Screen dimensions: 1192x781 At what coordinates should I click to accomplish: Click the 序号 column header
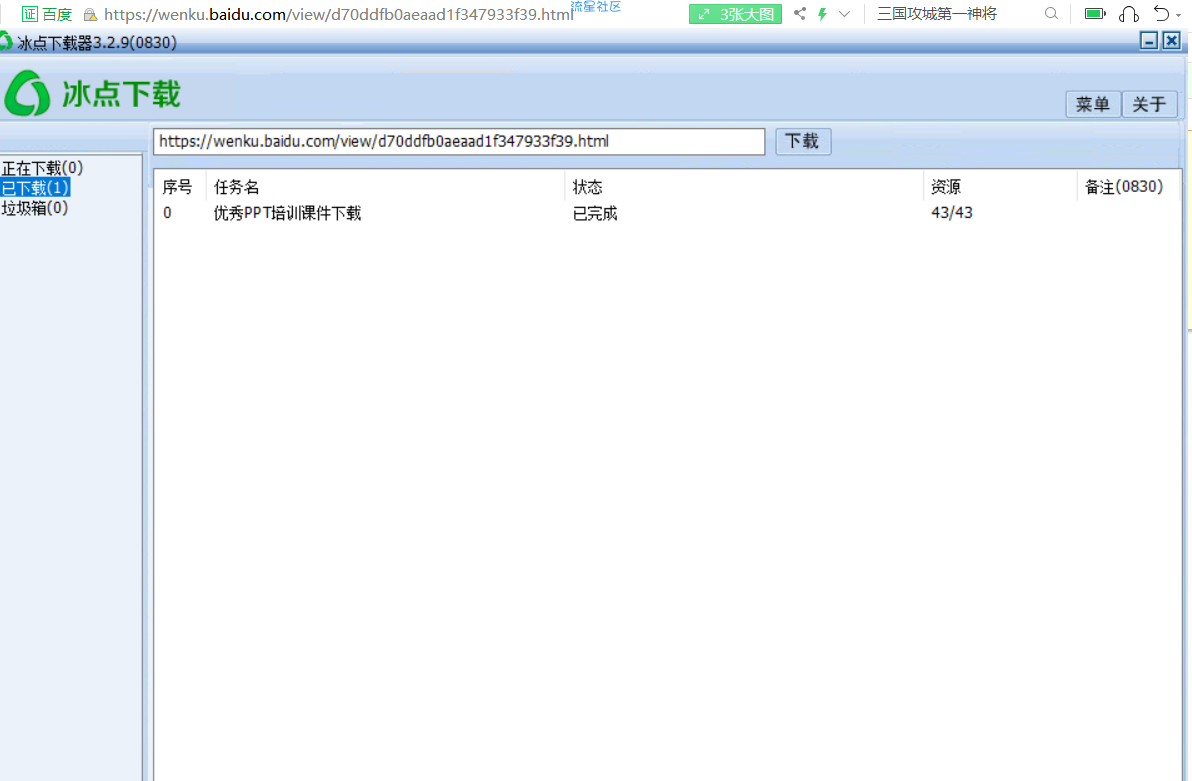click(x=177, y=187)
